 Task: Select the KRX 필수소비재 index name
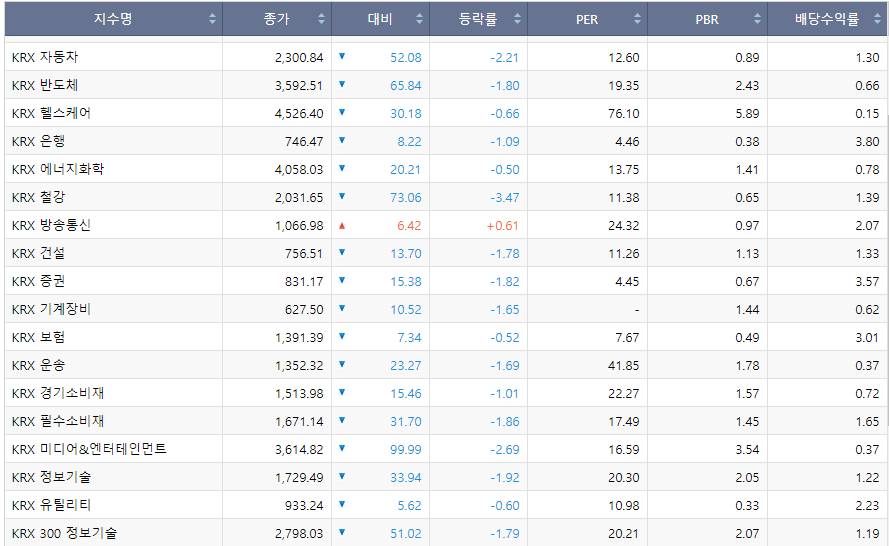tap(58, 421)
